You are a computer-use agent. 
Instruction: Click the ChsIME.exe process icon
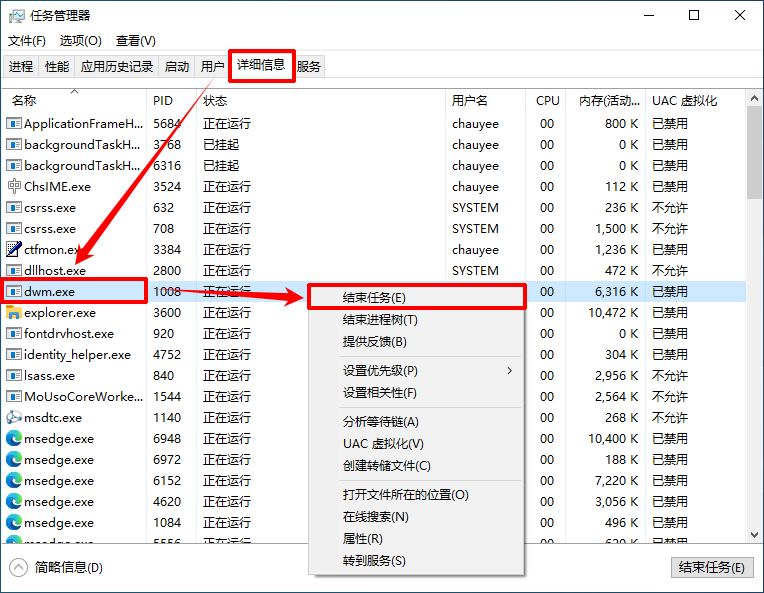click(x=14, y=187)
